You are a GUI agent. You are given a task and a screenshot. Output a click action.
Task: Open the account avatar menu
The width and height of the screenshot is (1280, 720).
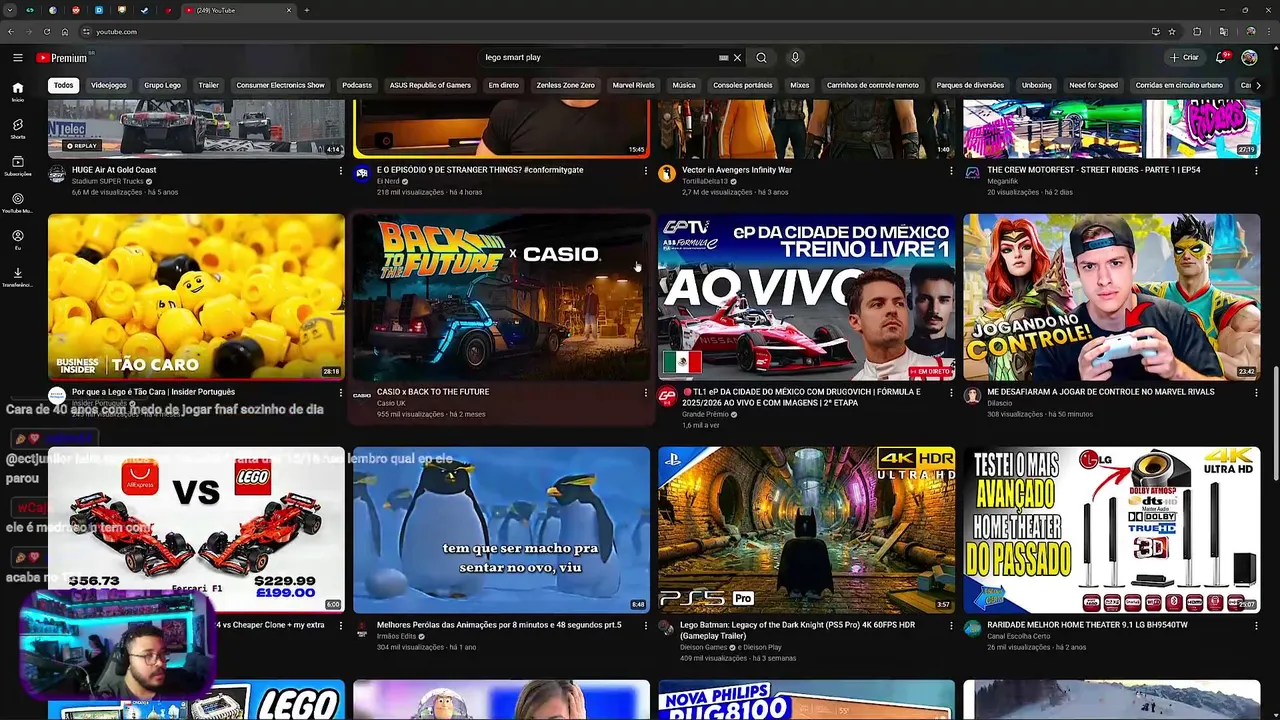(x=1249, y=58)
